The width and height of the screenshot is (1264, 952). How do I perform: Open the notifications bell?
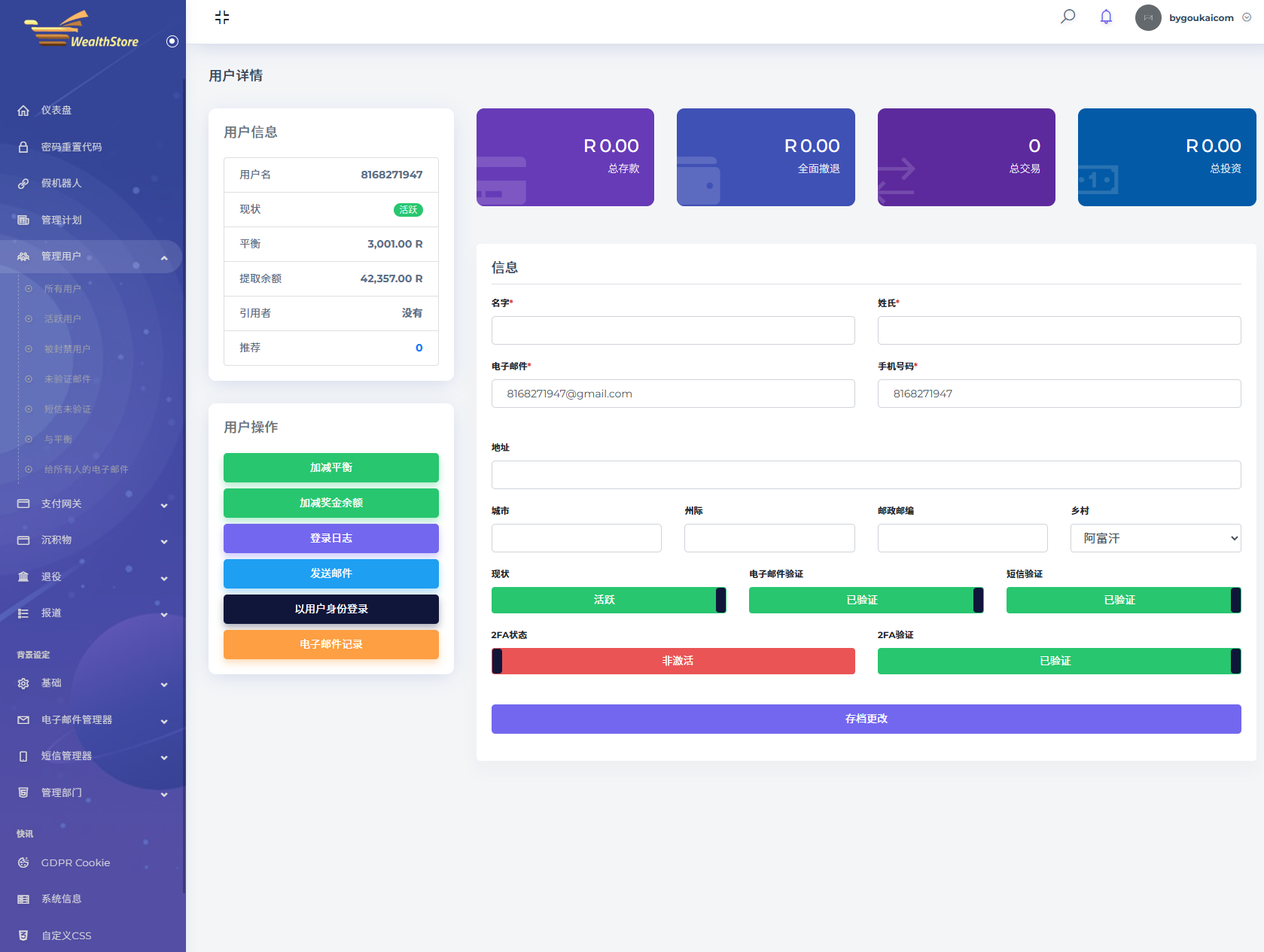(1106, 17)
